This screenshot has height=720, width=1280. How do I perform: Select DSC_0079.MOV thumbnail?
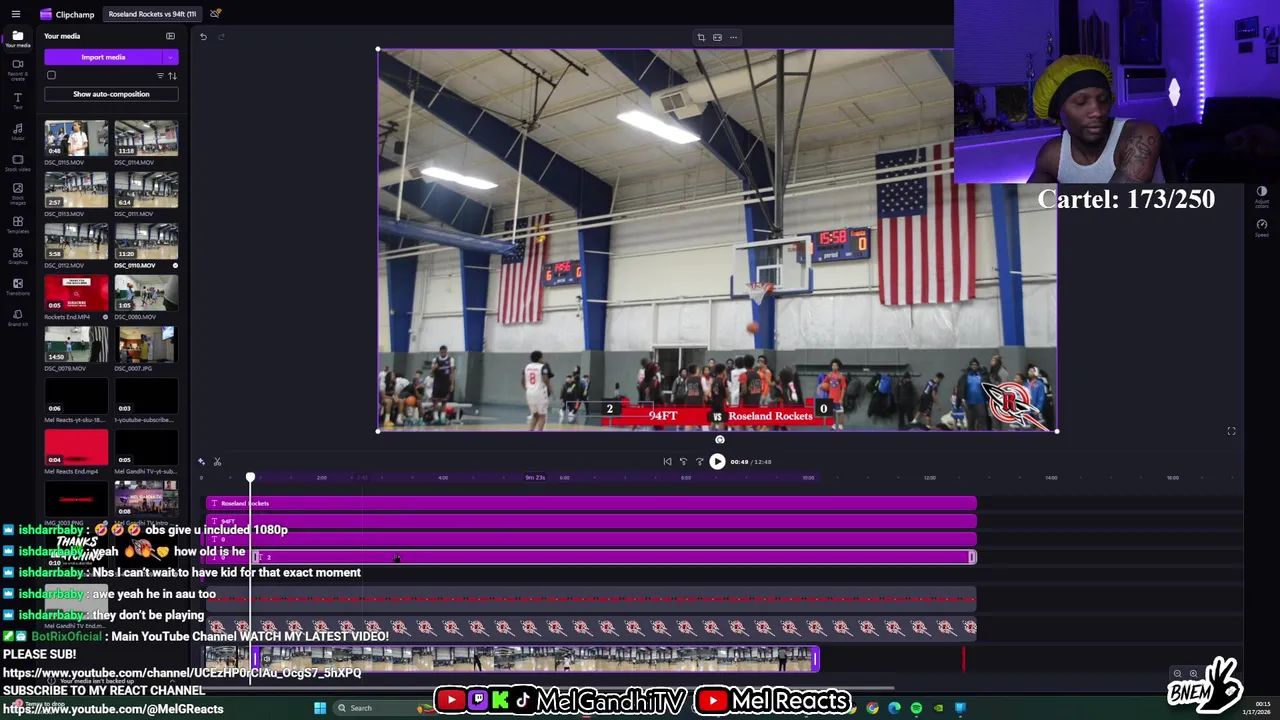[76, 344]
